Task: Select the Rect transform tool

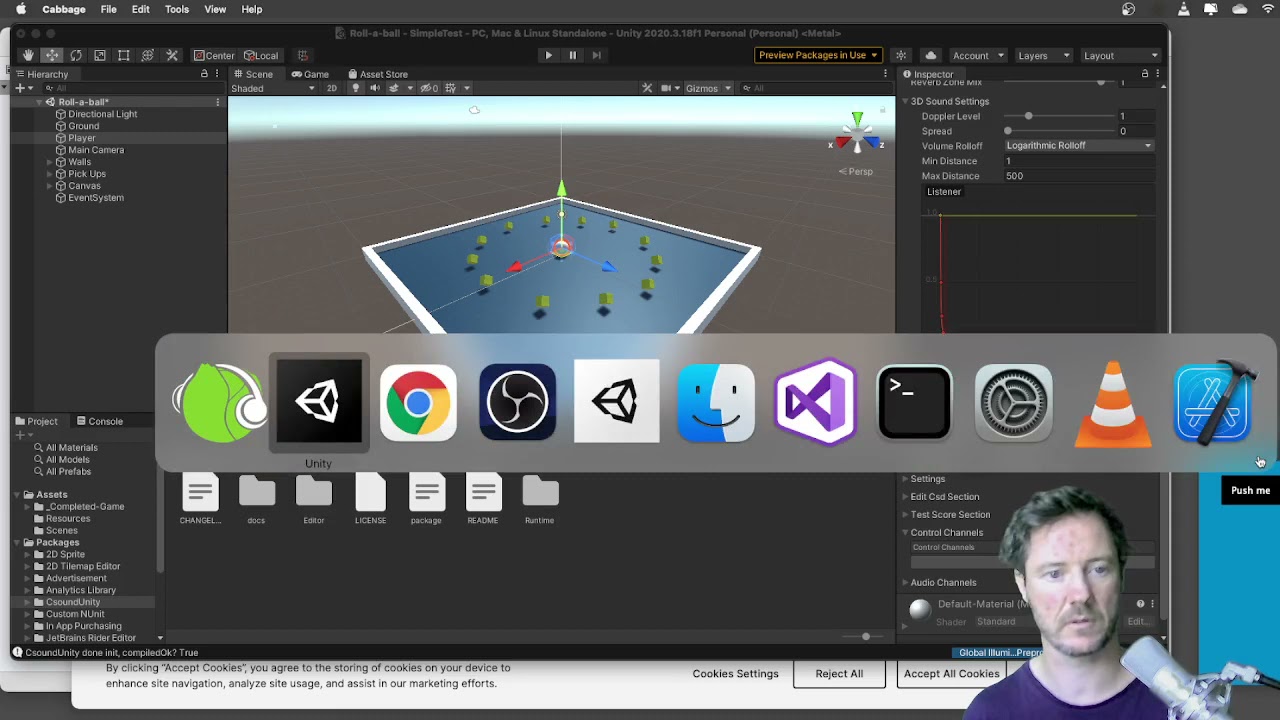Action: tap(124, 55)
